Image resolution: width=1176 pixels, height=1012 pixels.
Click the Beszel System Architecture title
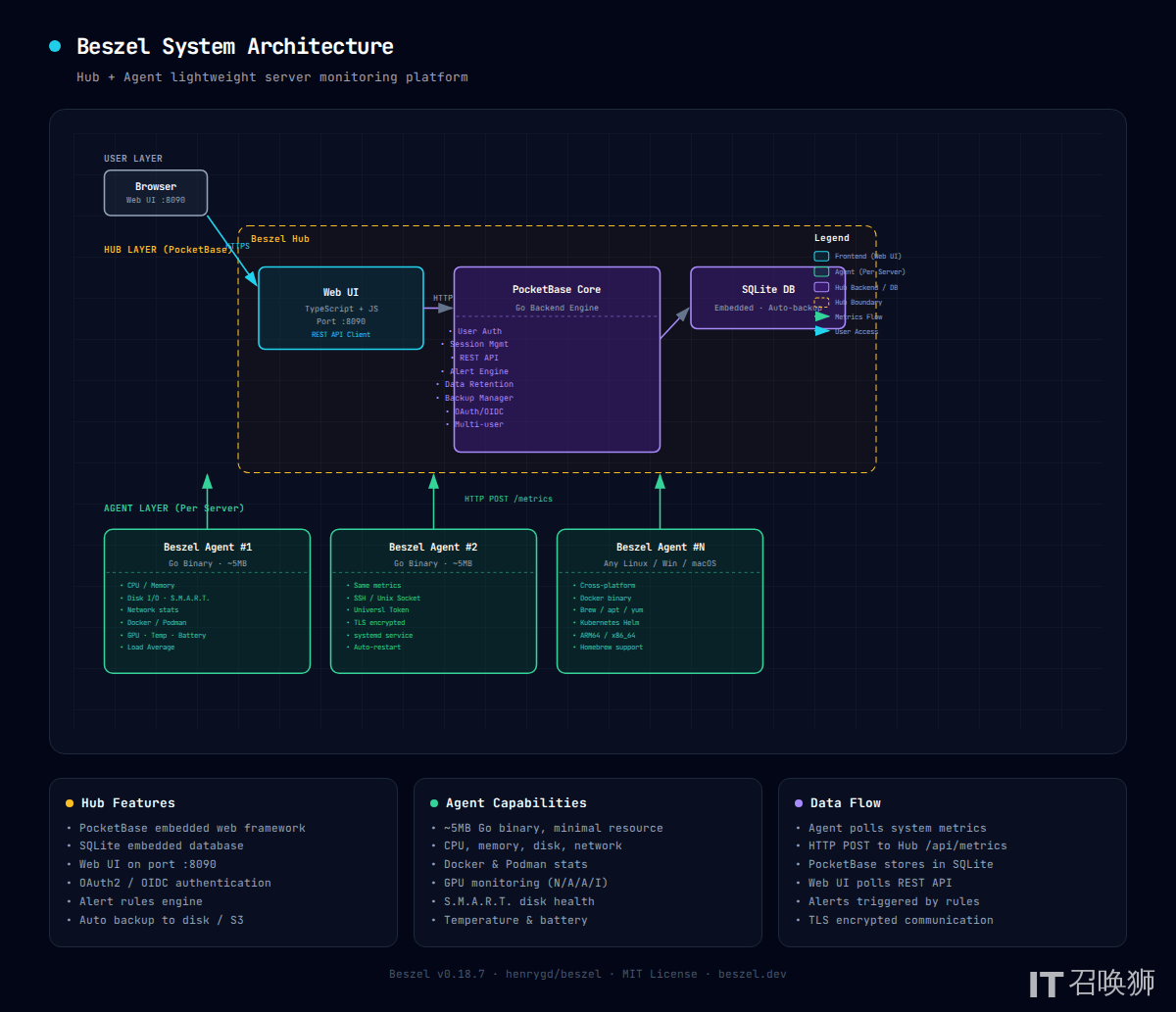point(235,46)
